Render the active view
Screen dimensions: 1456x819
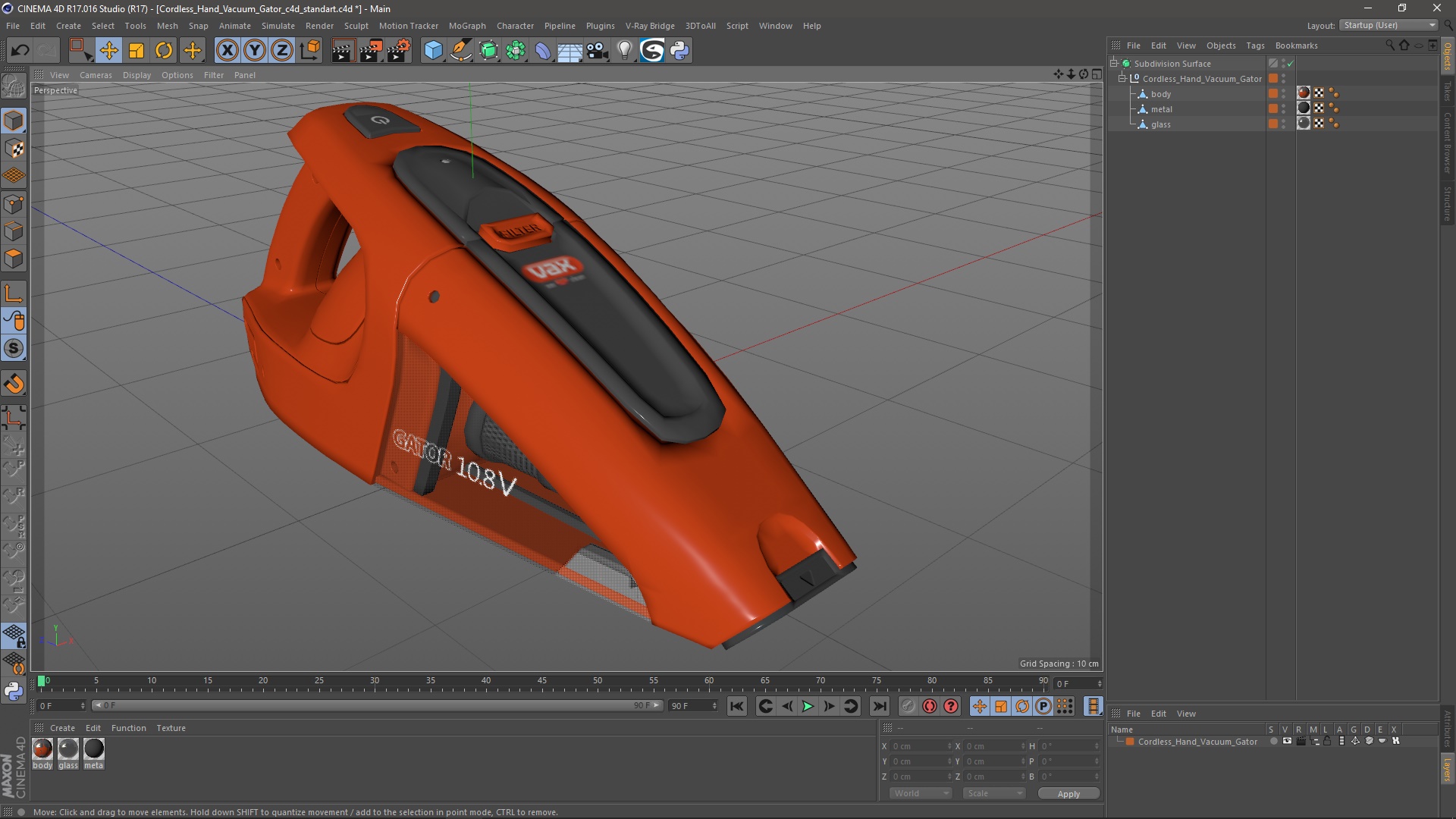click(343, 51)
